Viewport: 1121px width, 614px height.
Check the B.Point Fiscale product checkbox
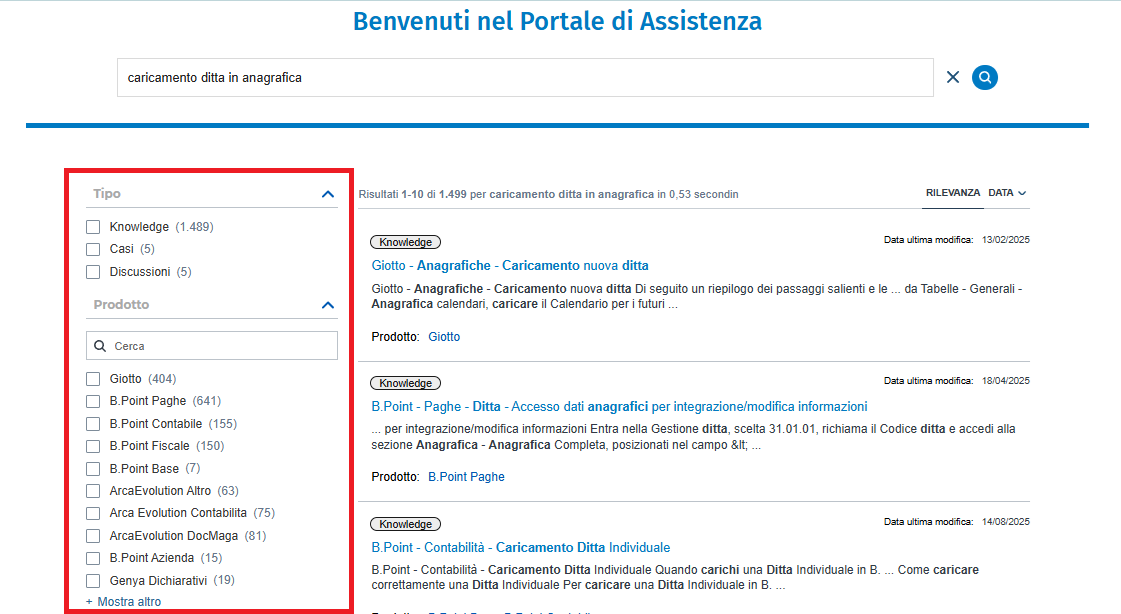(93, 446)
